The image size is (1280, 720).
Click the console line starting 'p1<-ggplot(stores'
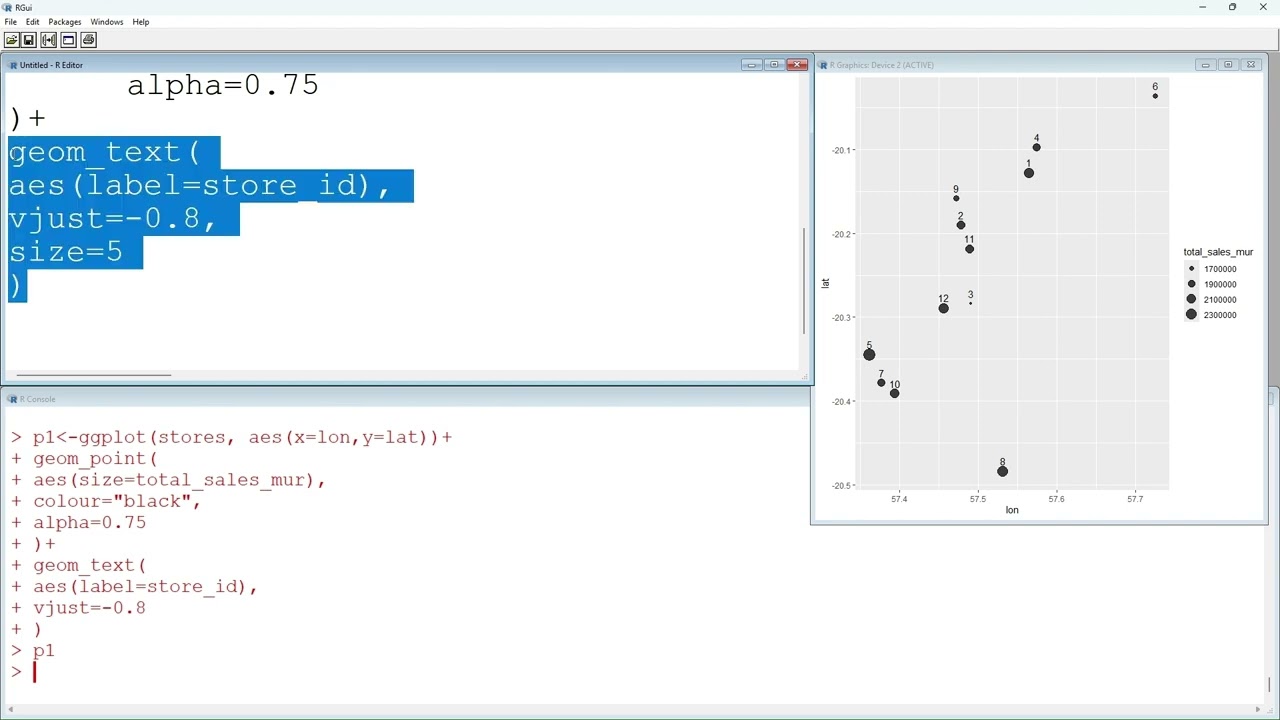point(232,437)
